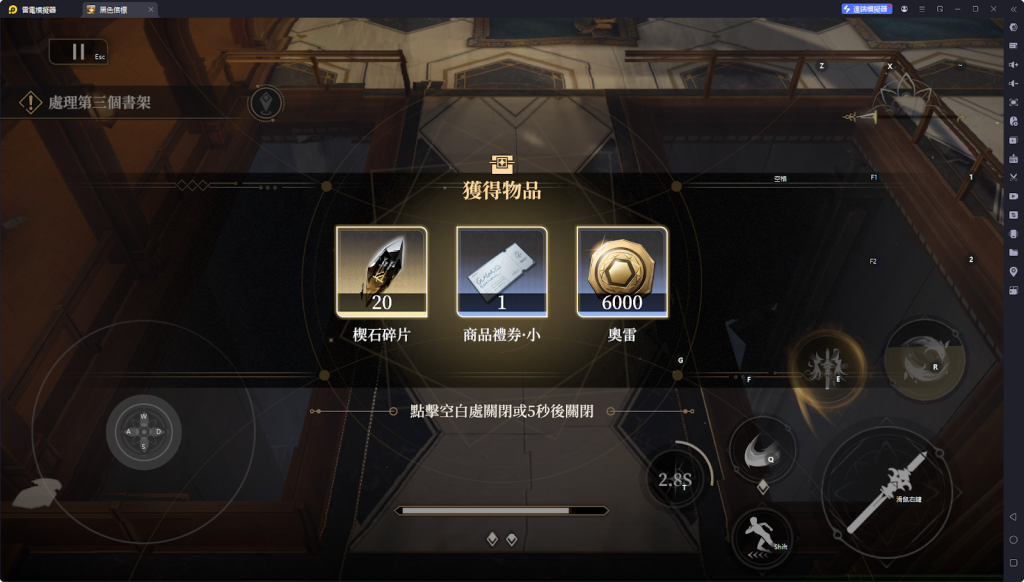Tap the map pin icon beside the quest

point(266,103)
